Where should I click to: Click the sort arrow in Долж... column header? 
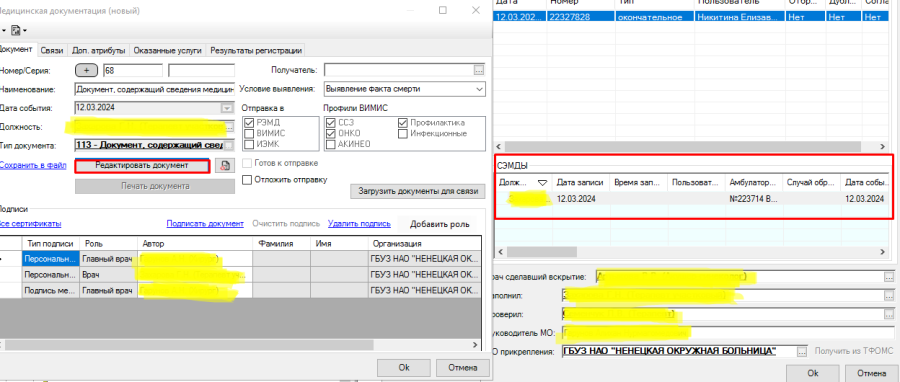(542, 183)
